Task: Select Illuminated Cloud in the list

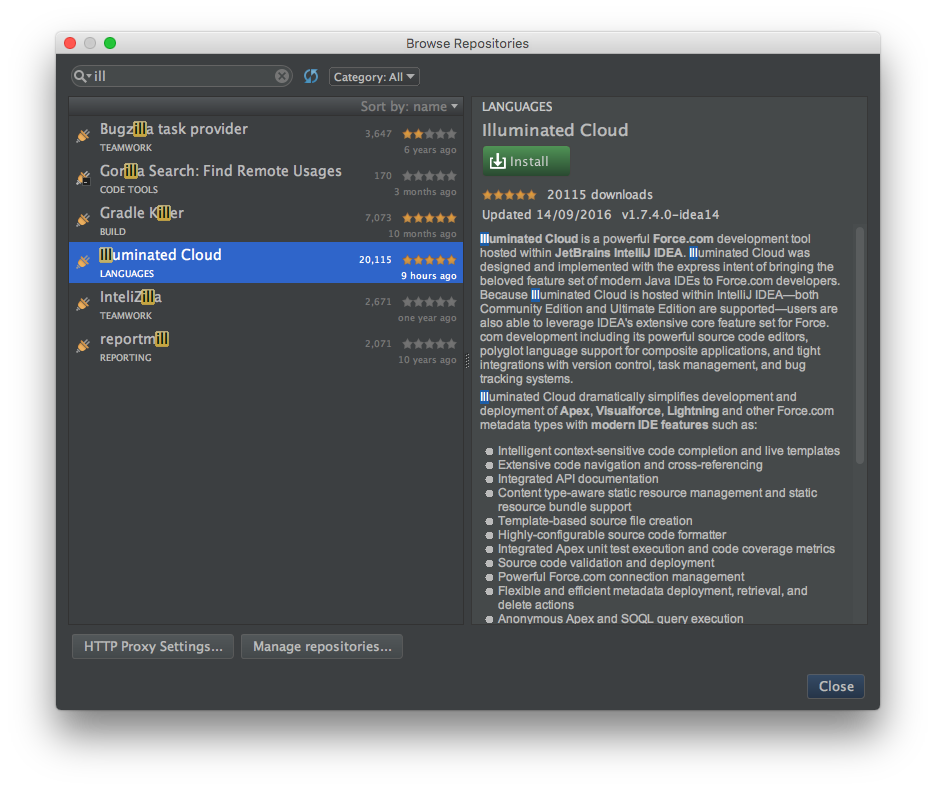Action: 266,262
